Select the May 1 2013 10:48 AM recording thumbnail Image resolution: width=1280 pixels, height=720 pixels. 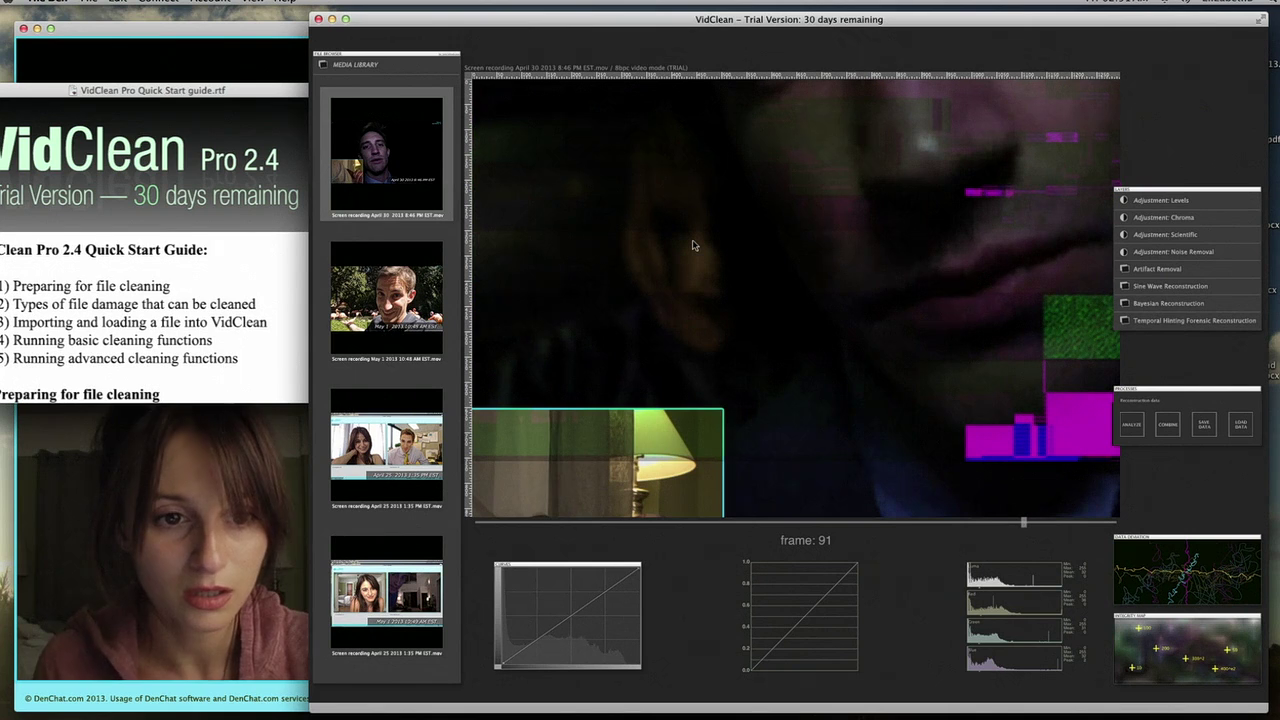[387, 300]
